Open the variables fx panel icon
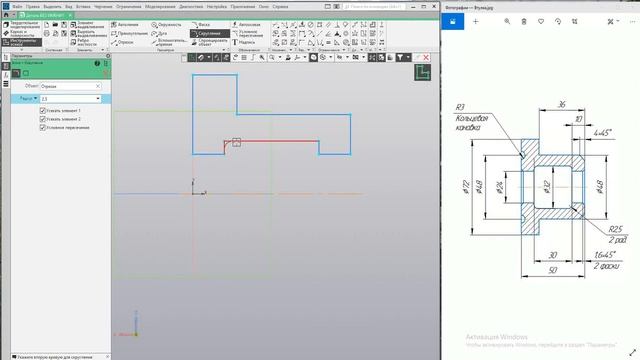This screenshot has width=640, height=360. [6, 75]
